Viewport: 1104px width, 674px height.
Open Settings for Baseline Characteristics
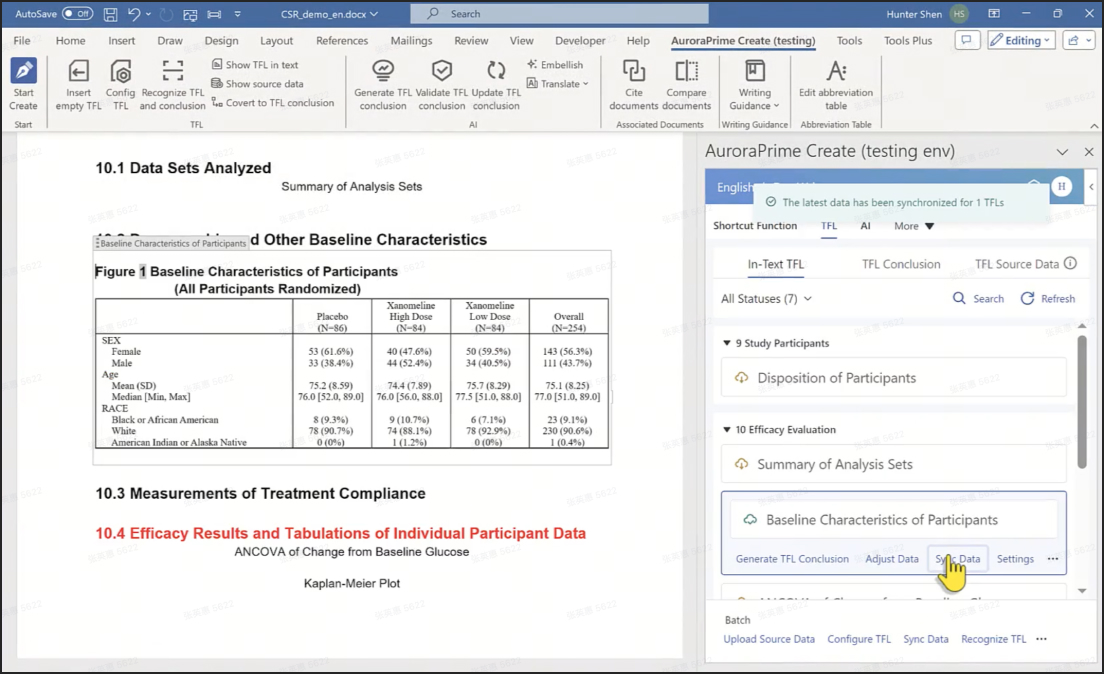pyautogui.click(x=1015, y=558)
